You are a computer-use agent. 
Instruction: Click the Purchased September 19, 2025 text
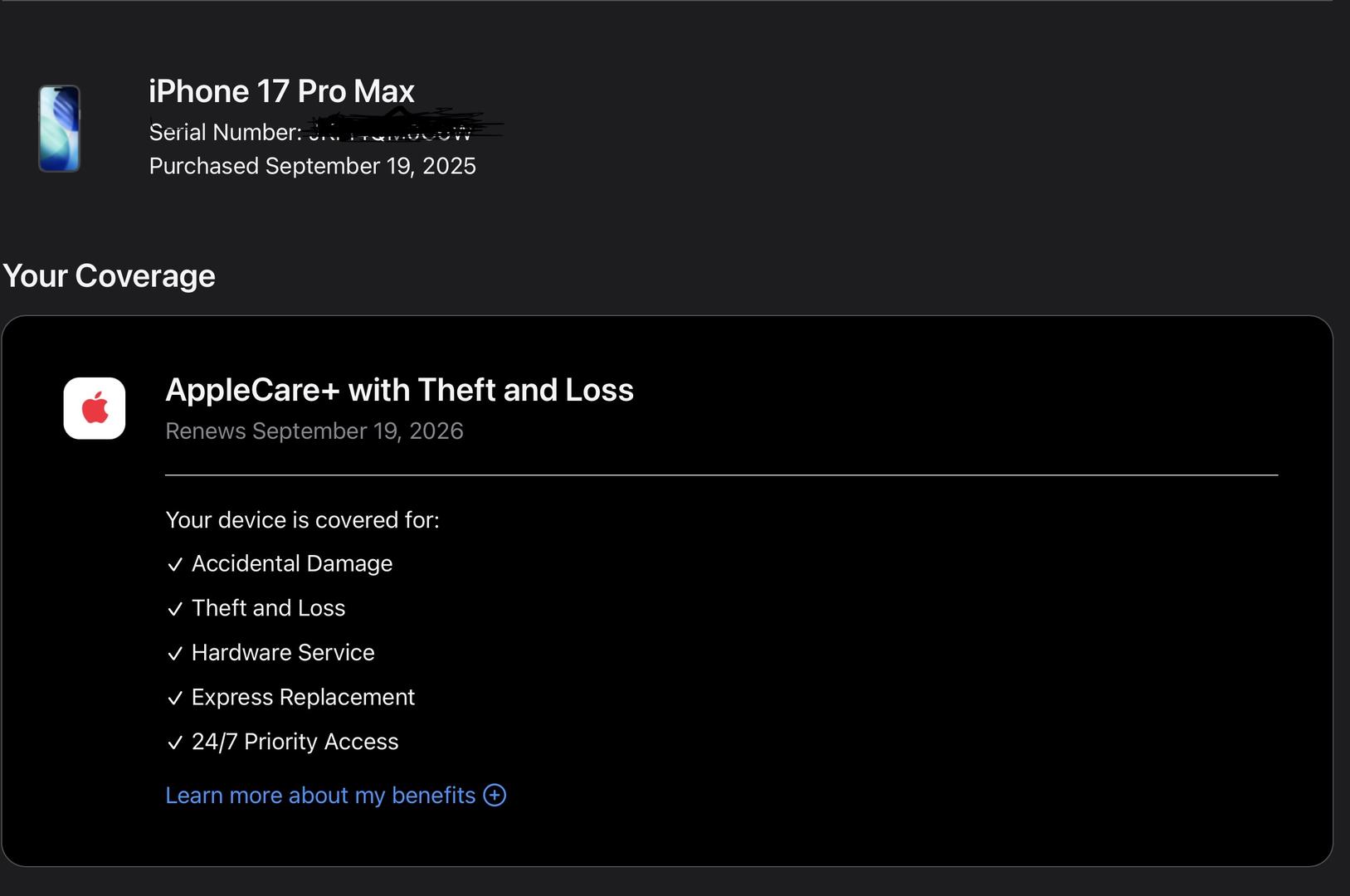coord(312,166)
